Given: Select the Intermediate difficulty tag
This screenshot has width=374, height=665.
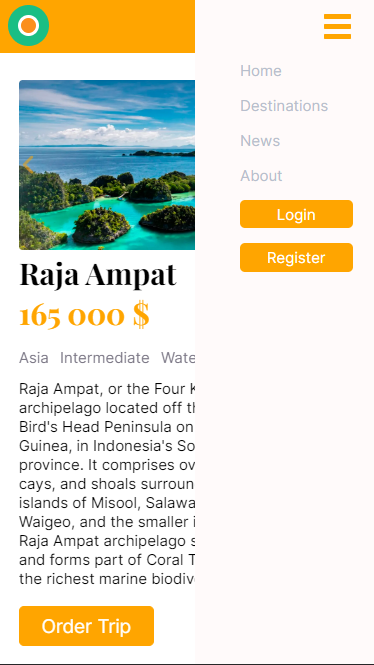Looking at the screenshot, I should point(104,358).
